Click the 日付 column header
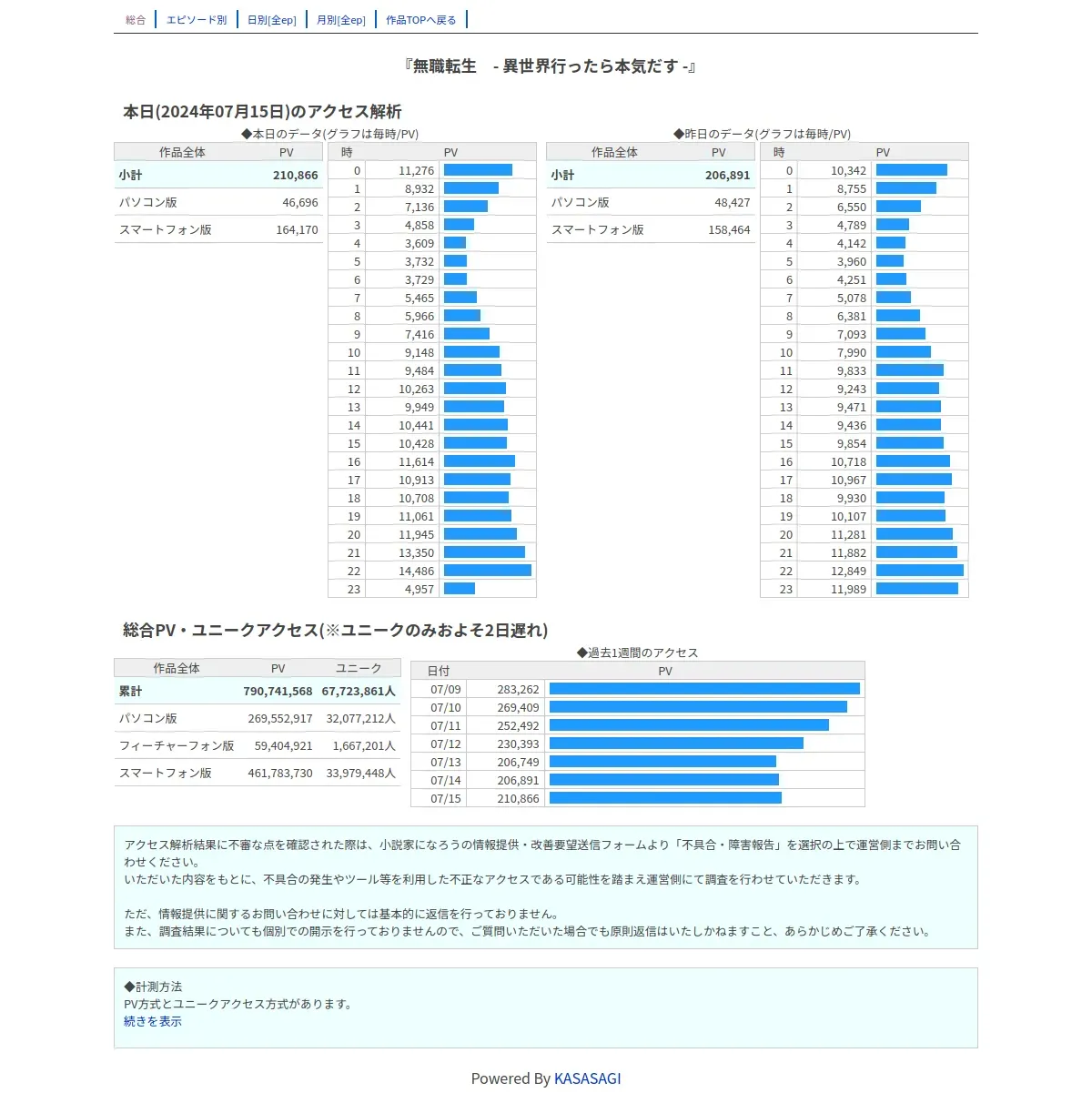Viewport: 1092px width, 1093px height. [439, 671]
